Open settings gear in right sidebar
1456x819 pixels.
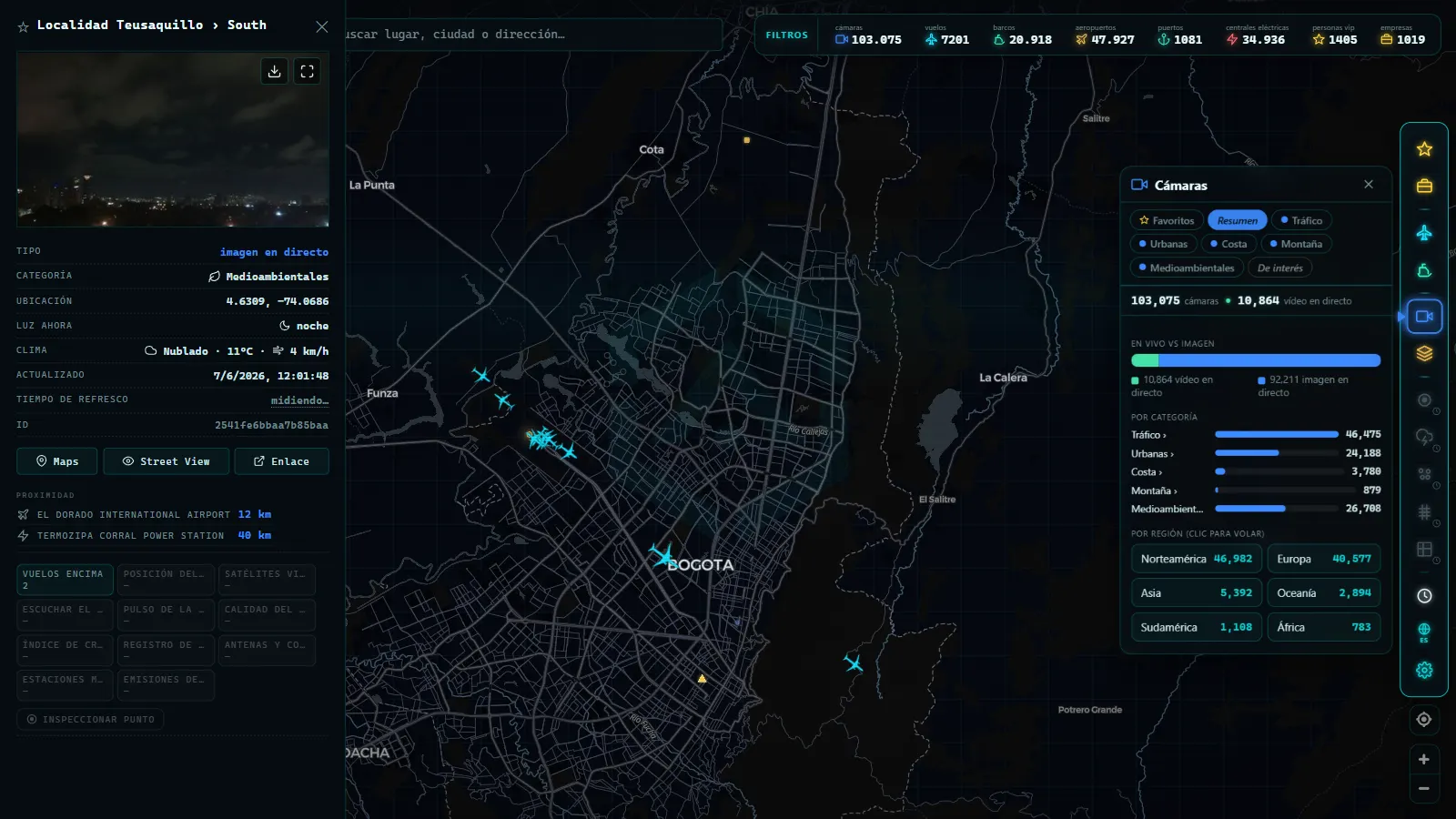pos(1424,670)
